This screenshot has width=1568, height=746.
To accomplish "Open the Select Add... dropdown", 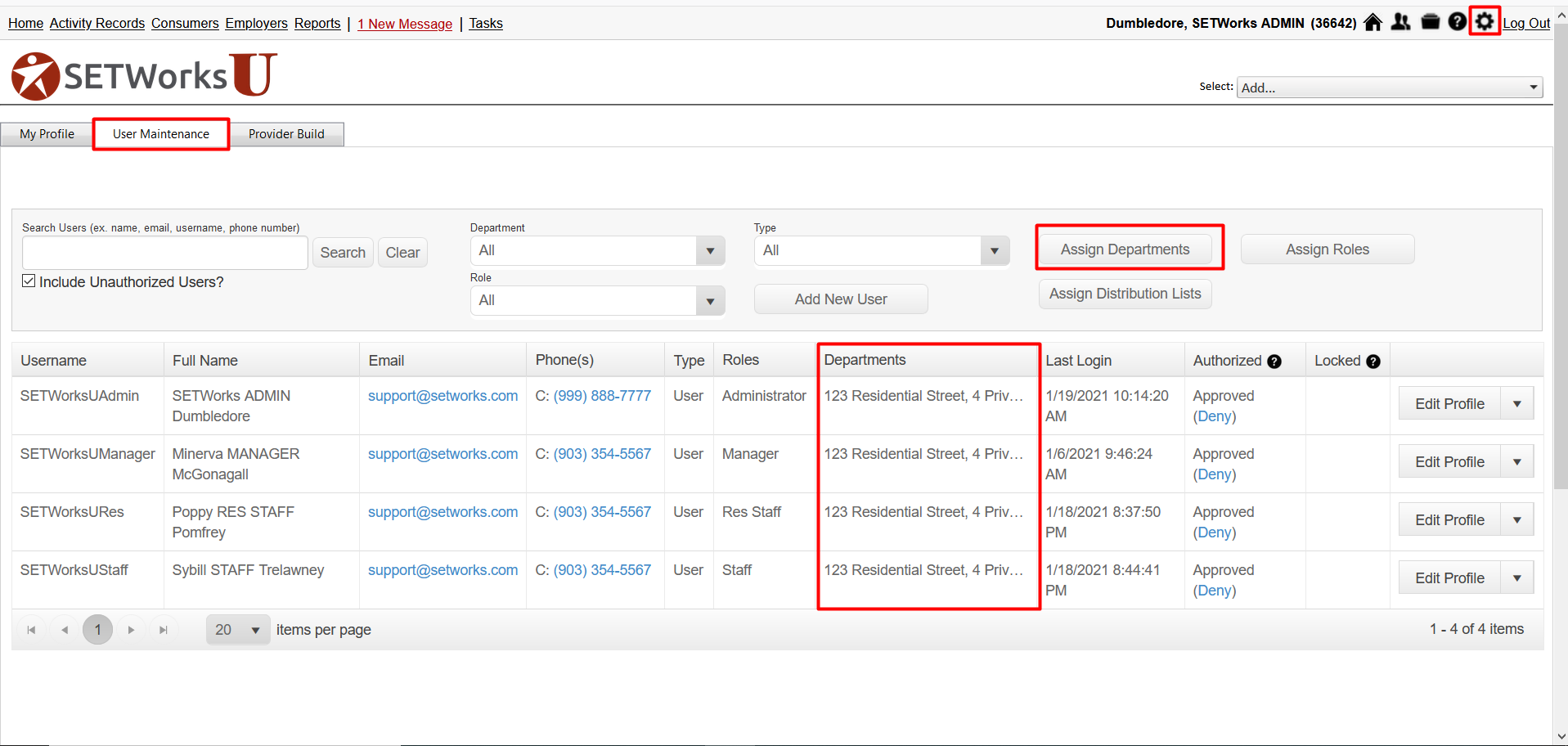I will click(x=1390, y=88).
